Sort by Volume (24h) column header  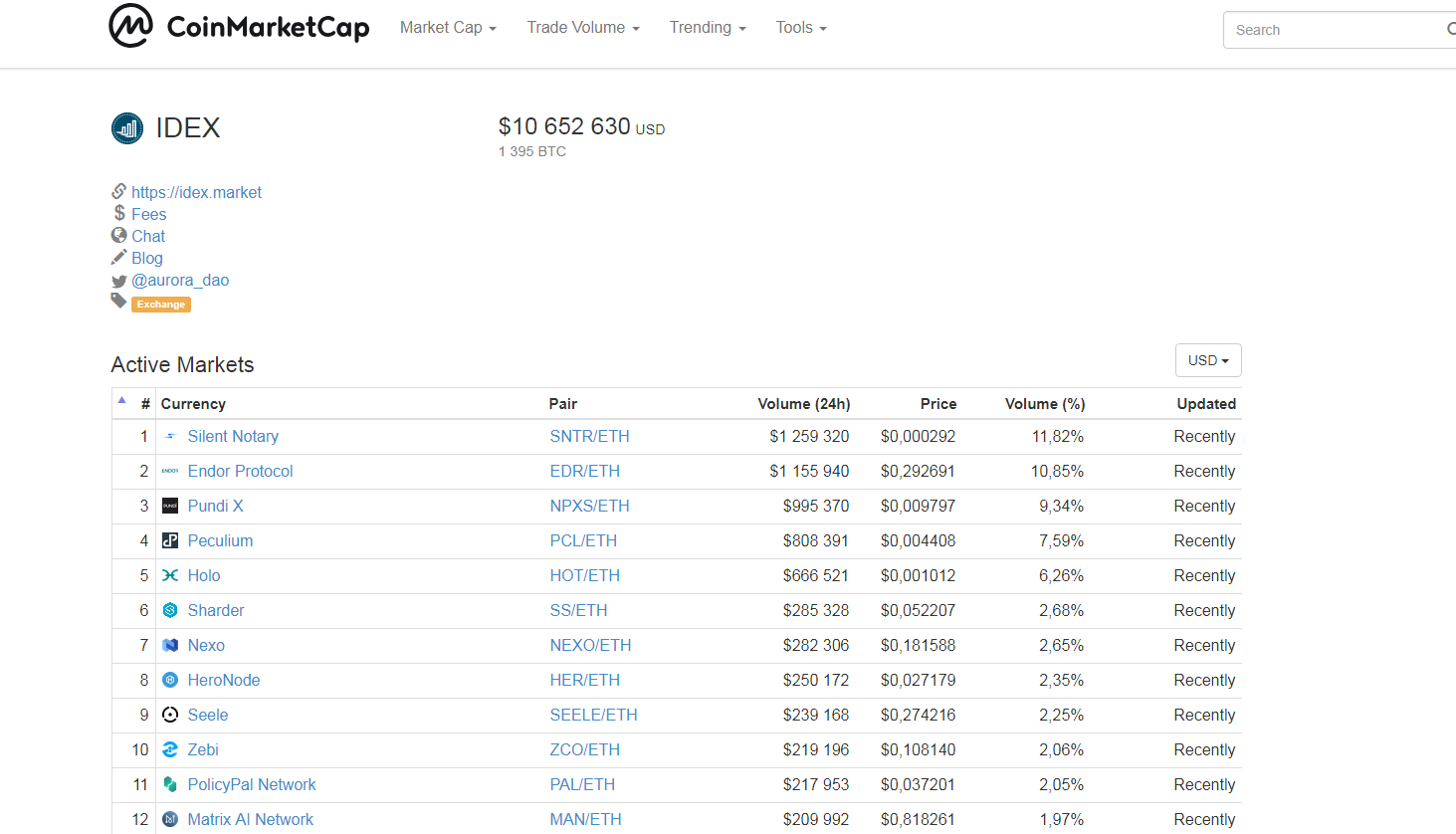coord(804,404)
